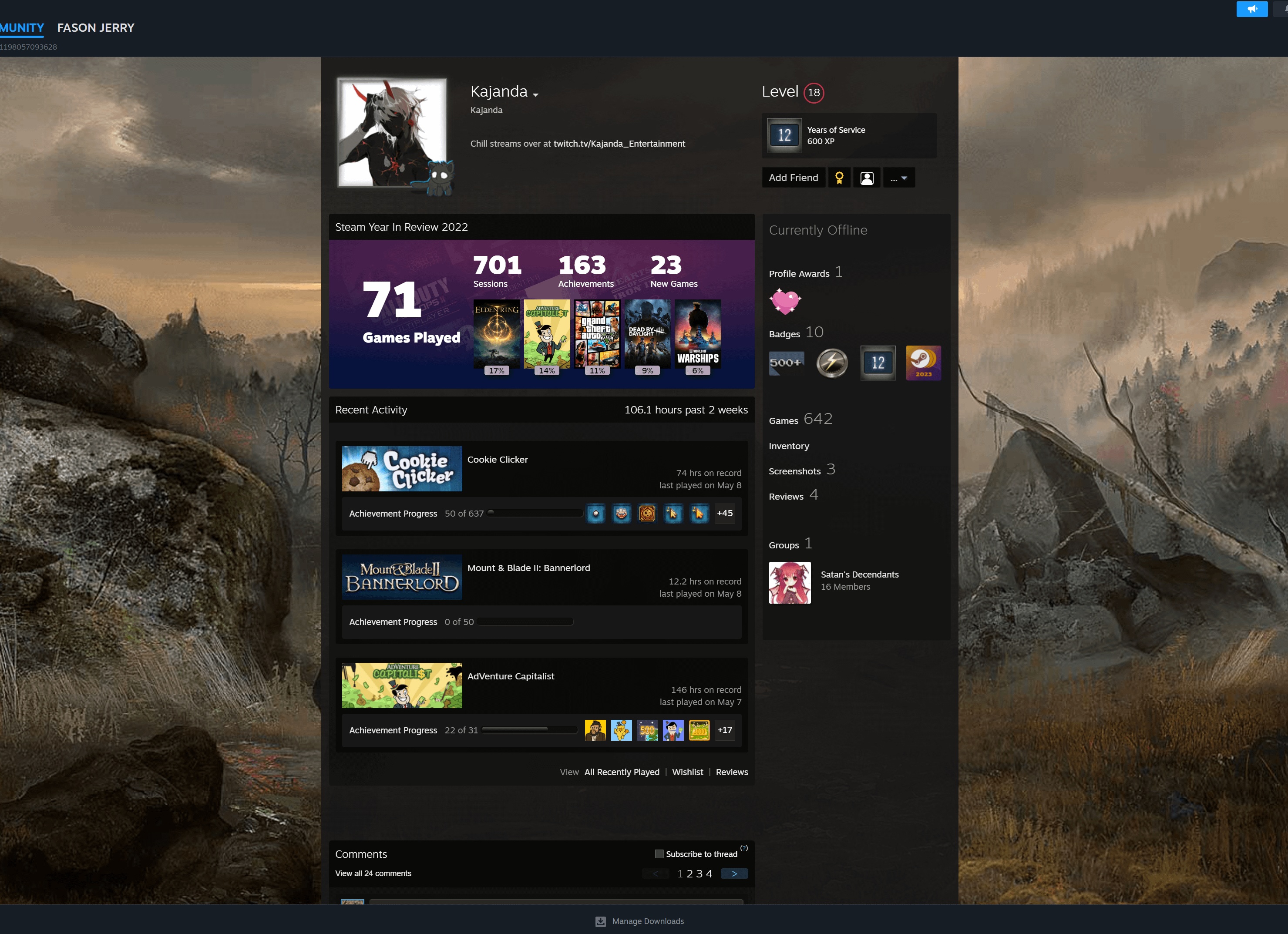Open the Grand Theft Auto V cover
This screenshot has height=934, width=1288.
click(598, 334)
